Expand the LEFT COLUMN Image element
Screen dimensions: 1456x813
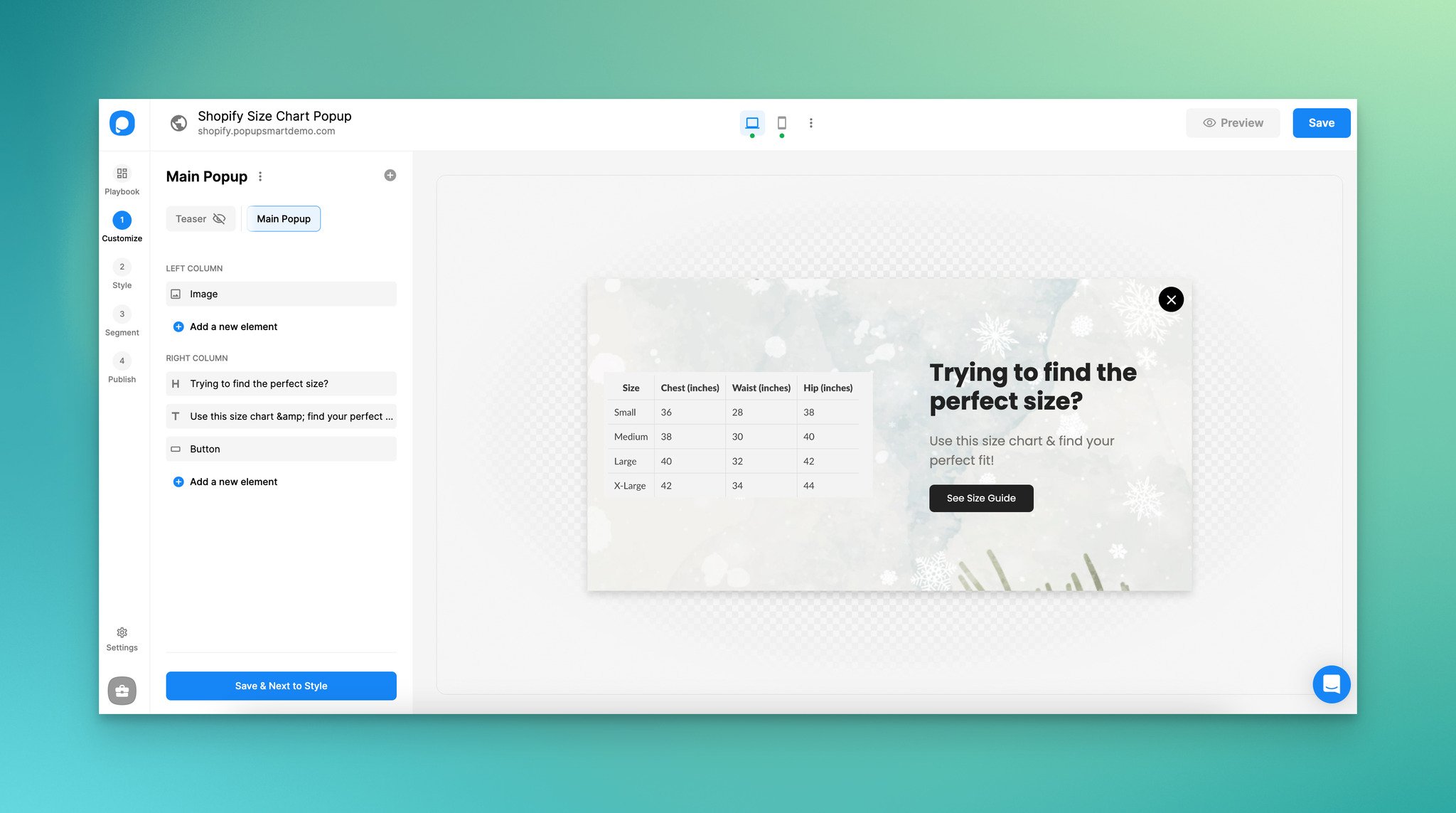pyautogui.click(x=281, y=293)
